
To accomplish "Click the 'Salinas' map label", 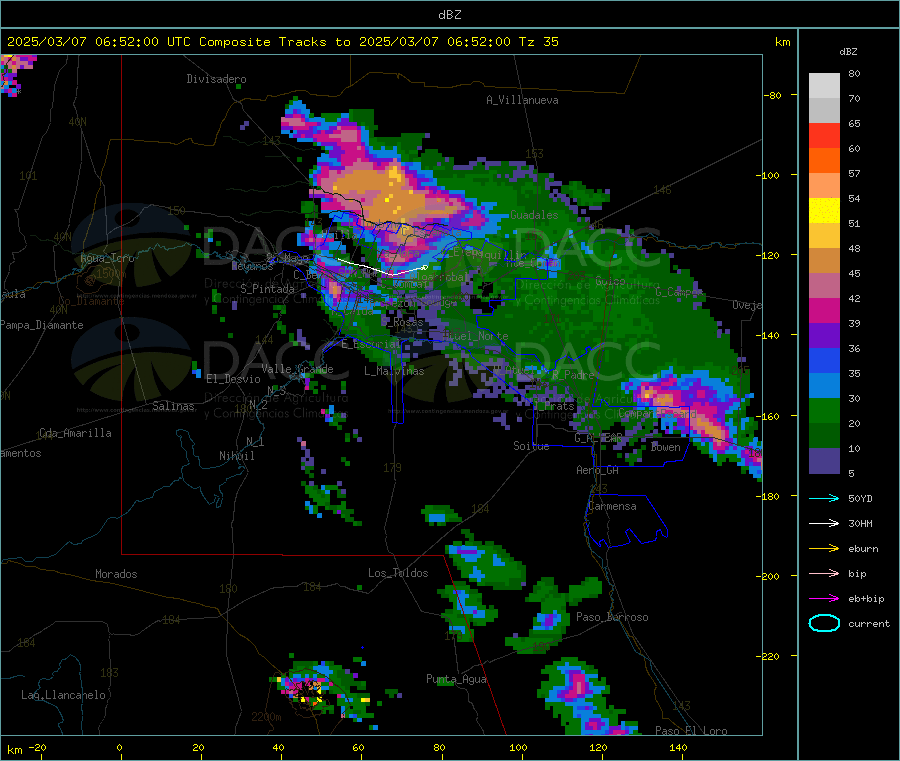I will coord(173,406).
